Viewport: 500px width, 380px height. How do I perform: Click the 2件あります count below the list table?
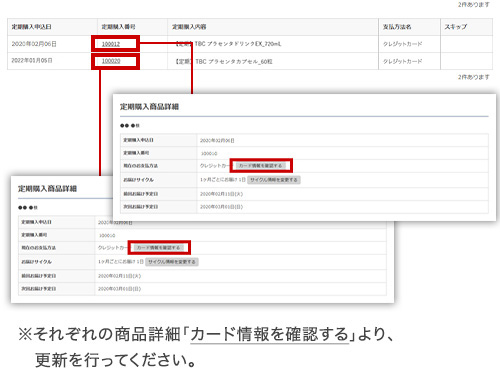tap(474, 77)
